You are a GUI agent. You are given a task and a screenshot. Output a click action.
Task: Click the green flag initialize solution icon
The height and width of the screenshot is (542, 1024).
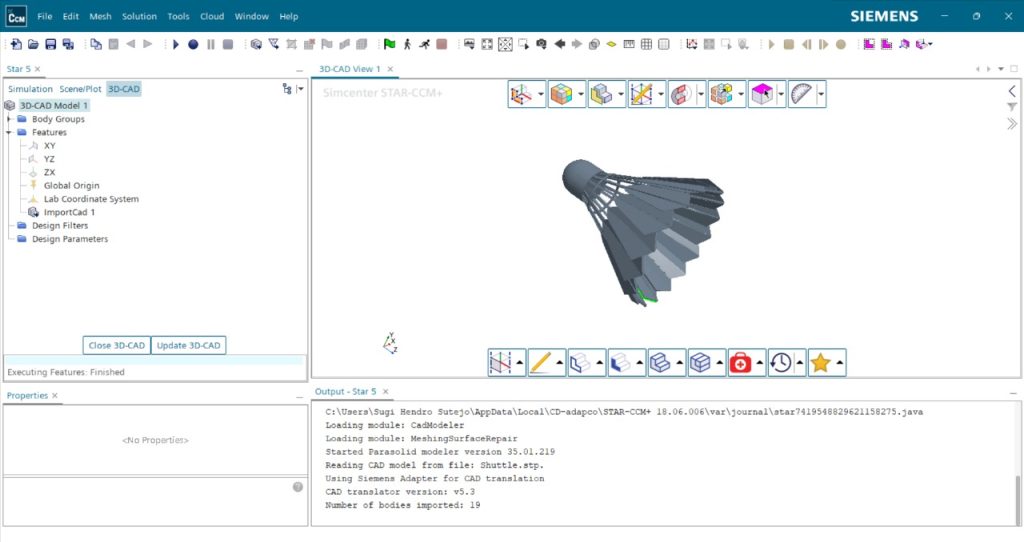pos(389,44)
